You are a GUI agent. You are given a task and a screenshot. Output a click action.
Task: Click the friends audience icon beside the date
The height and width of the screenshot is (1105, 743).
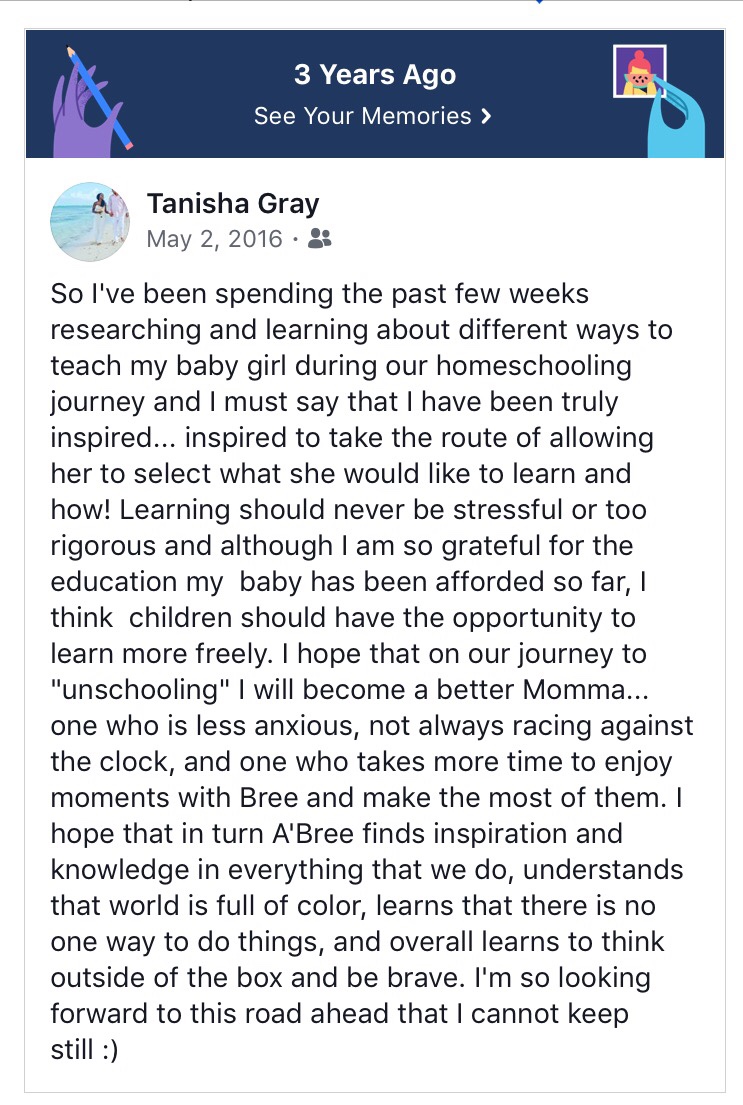click(320, 239)
